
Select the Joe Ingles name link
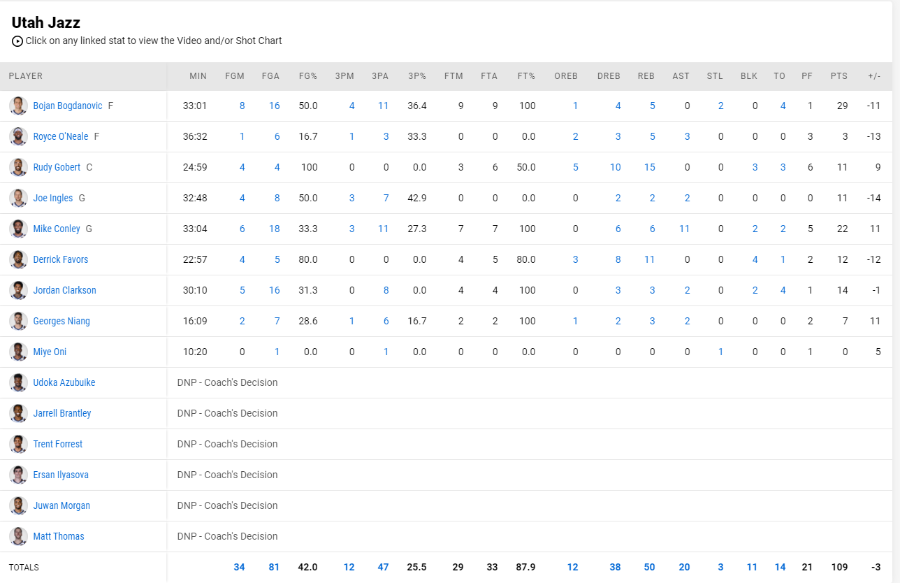53,198
